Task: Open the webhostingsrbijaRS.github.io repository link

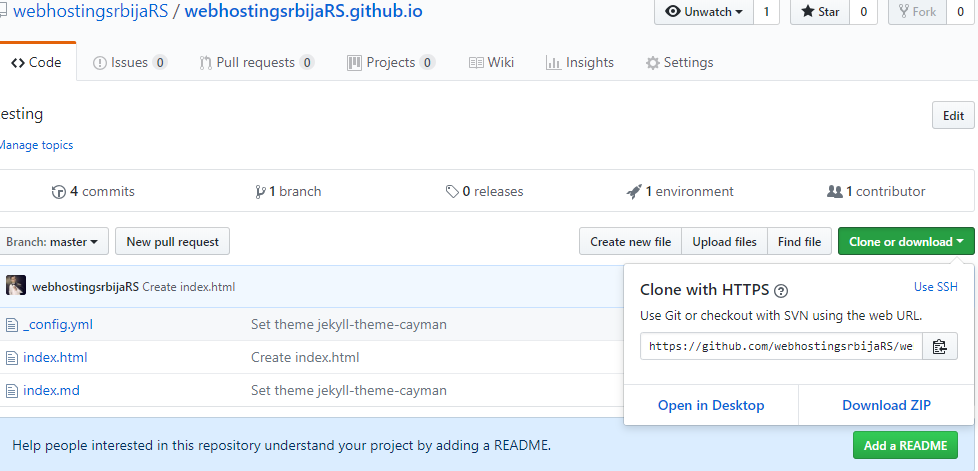Action: [x=303, y=11]
